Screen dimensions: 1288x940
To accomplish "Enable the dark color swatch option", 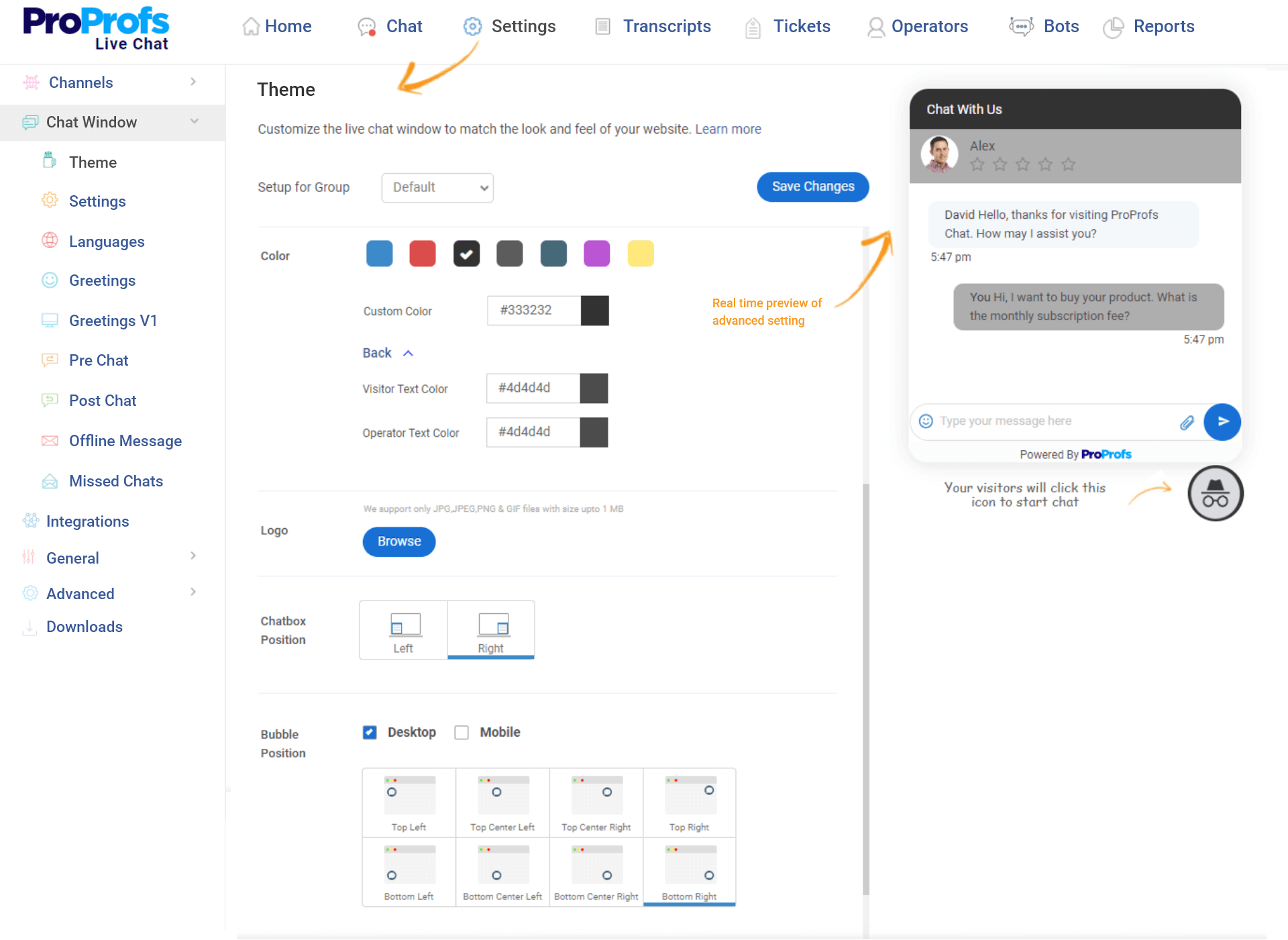I will pyautogui.click(x=466, y=255).
